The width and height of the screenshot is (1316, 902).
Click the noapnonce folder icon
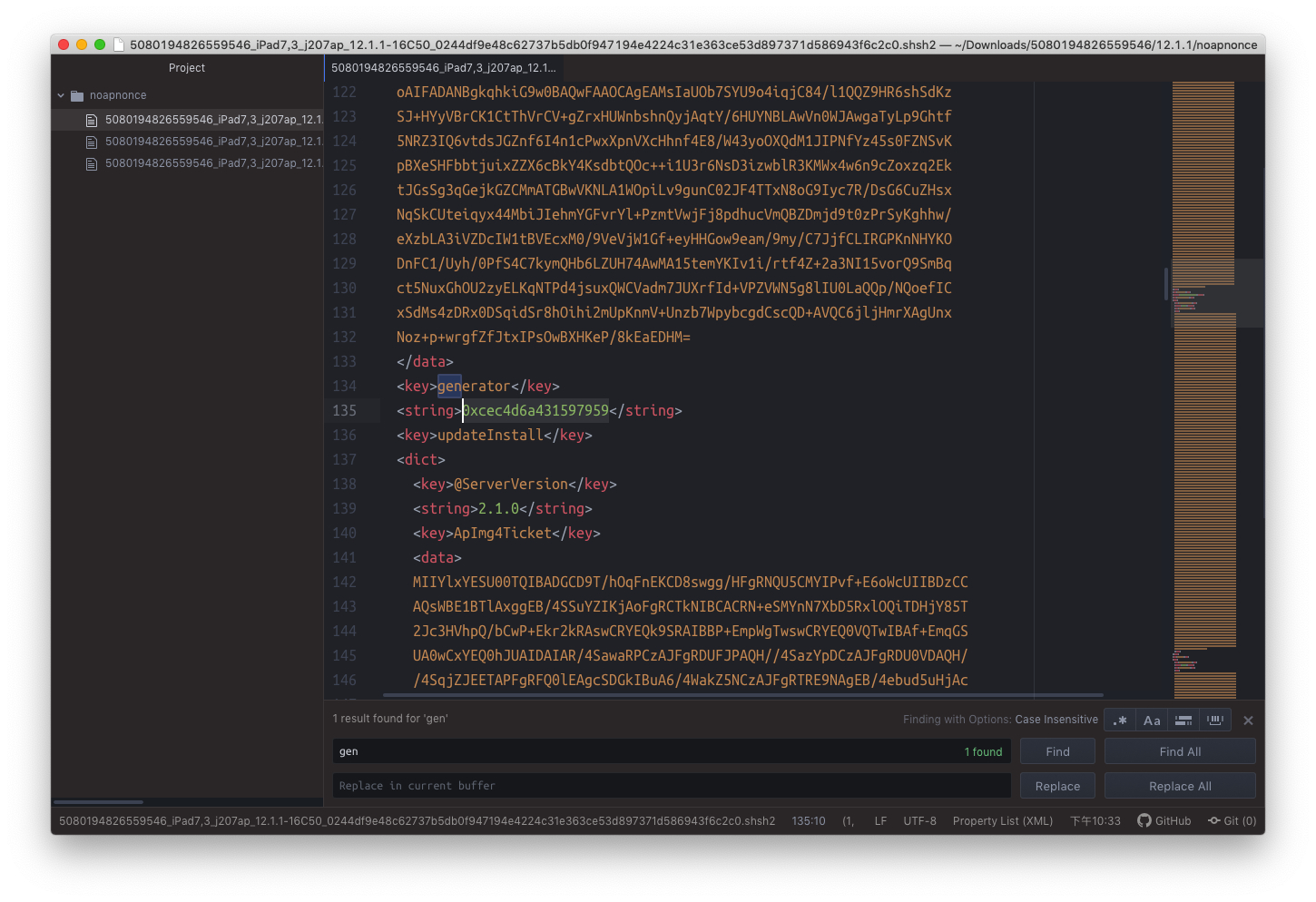77,95
